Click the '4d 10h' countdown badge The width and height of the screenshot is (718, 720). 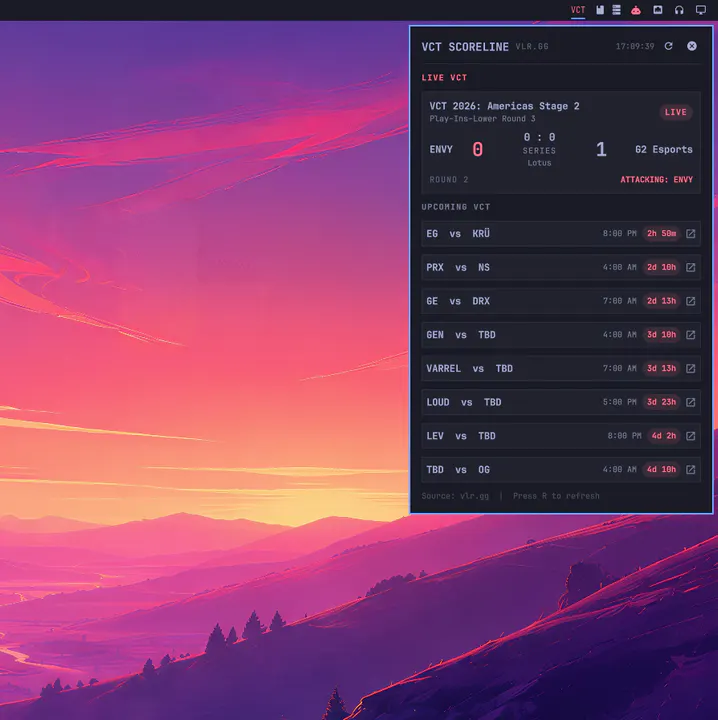tap(662, 470)
